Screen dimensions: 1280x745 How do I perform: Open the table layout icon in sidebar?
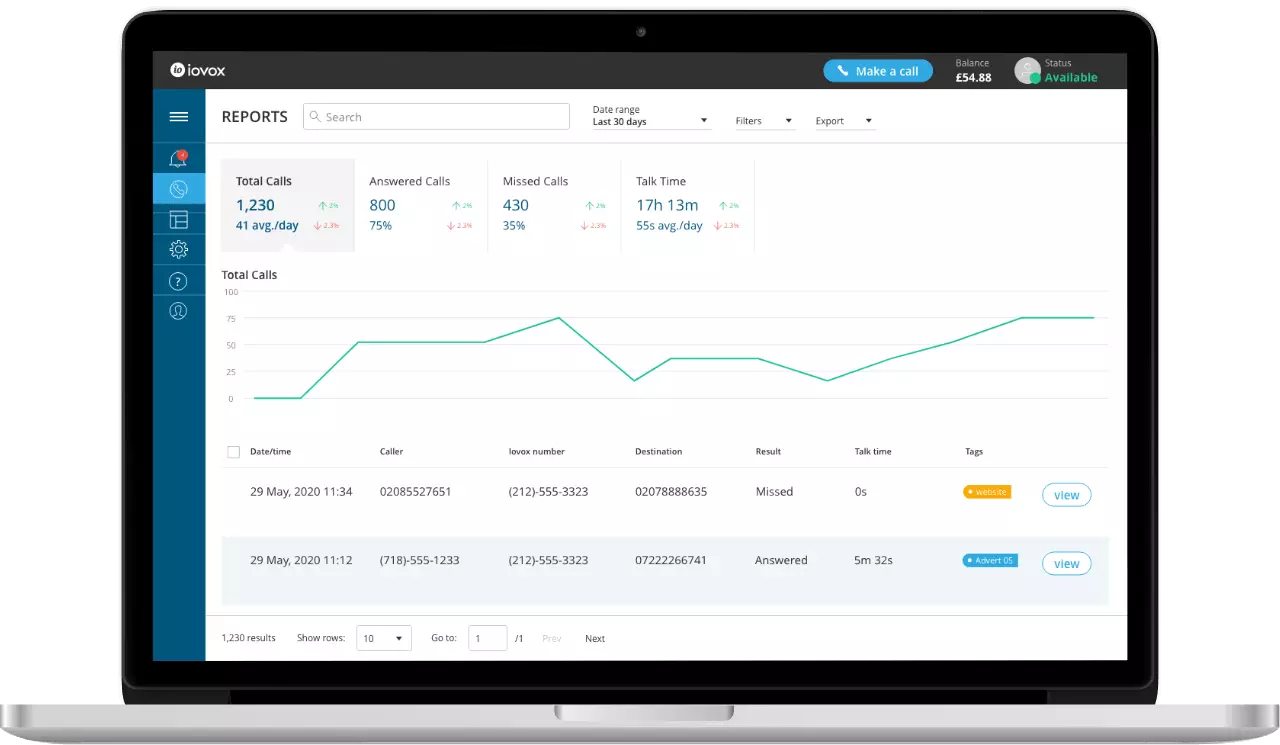point(179,220)
